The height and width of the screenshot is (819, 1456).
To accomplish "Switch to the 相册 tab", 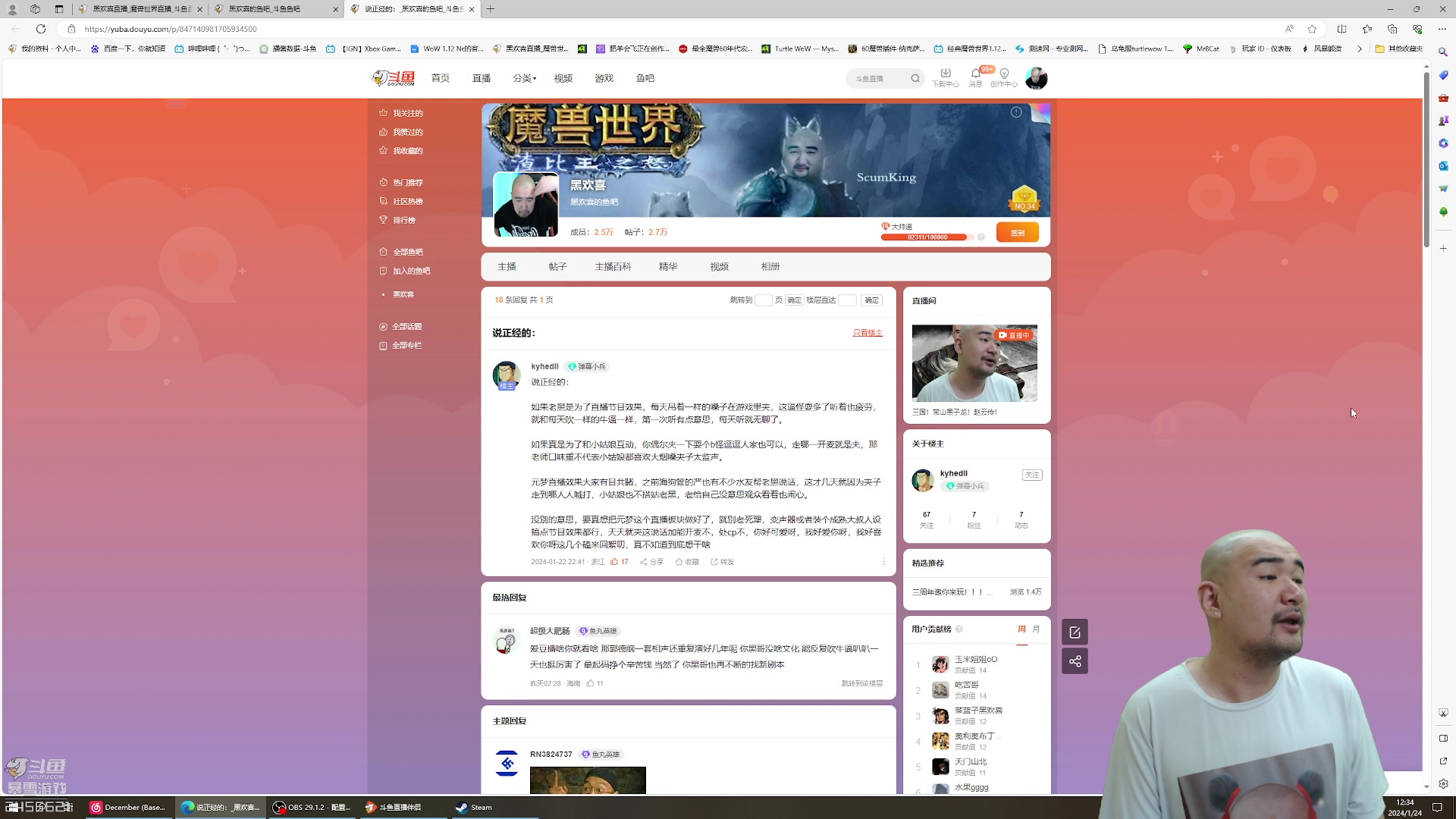I will [x=770, y=267].
